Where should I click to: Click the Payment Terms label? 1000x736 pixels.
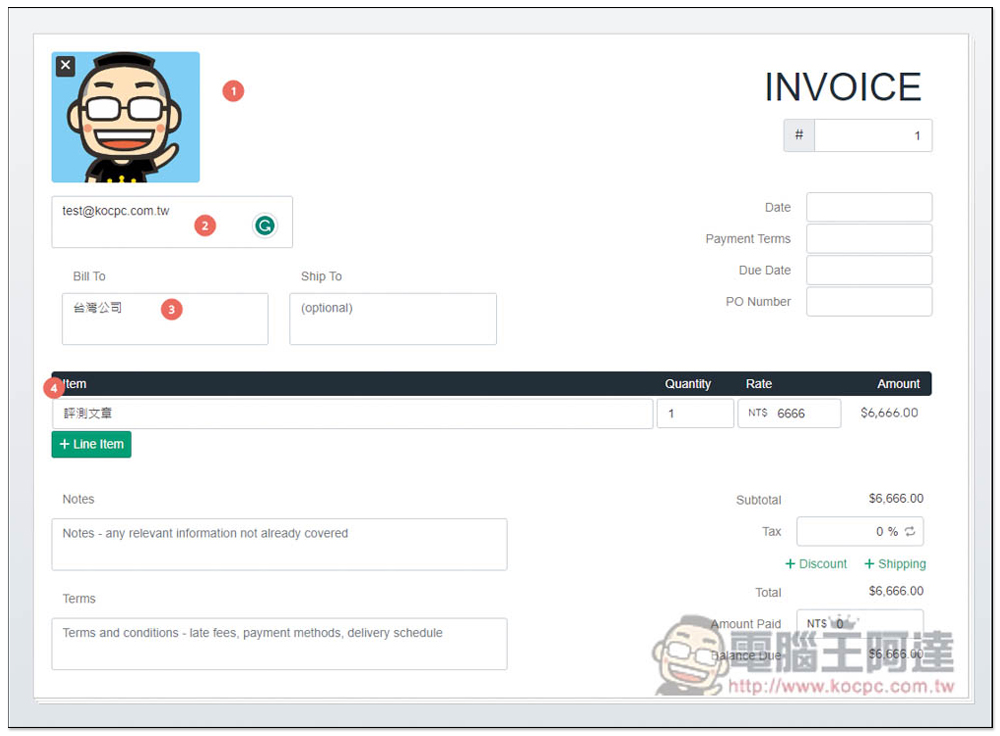(747, 239)
